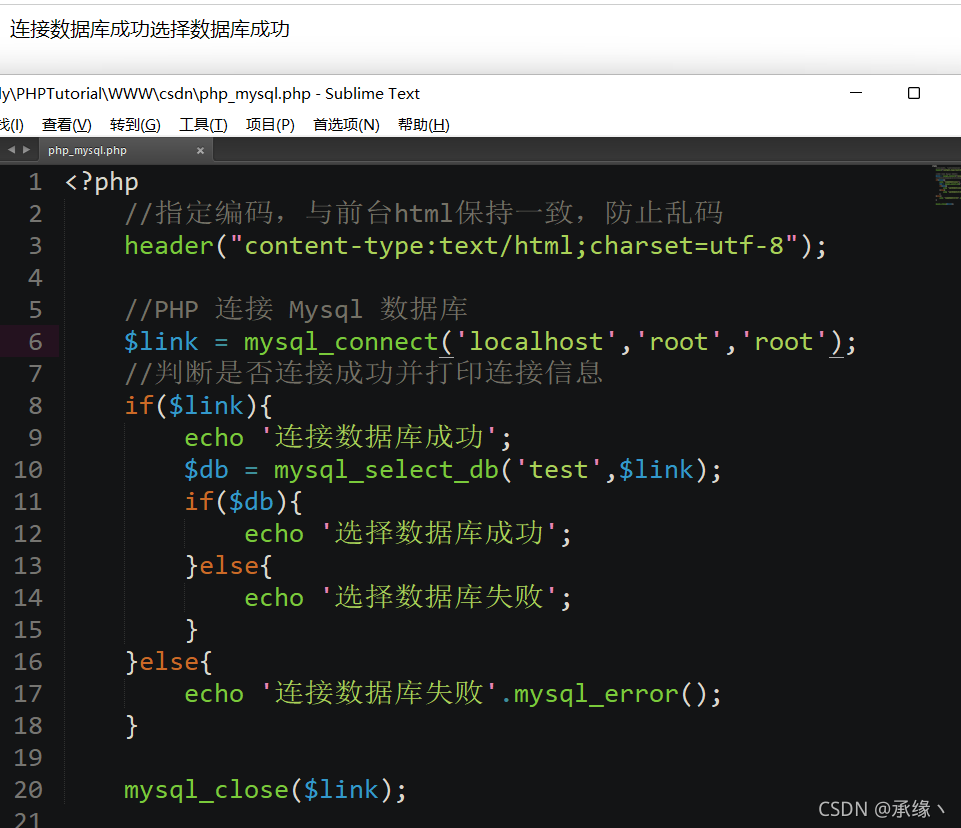Viewport: 961px width, 828px height.
Task: Click mysql_close($link) on line 20
Action: pyautogui.click(x=258, y=791)
